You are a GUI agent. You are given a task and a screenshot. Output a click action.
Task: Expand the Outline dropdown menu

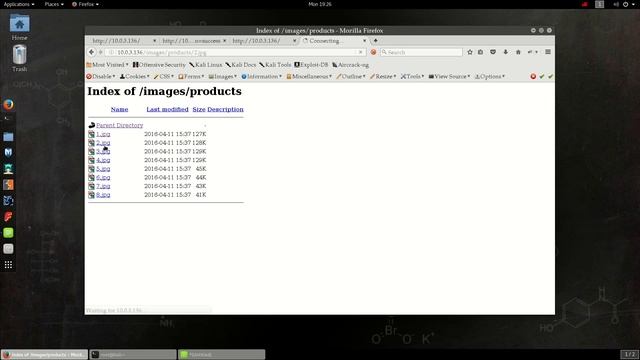[351, 77]
